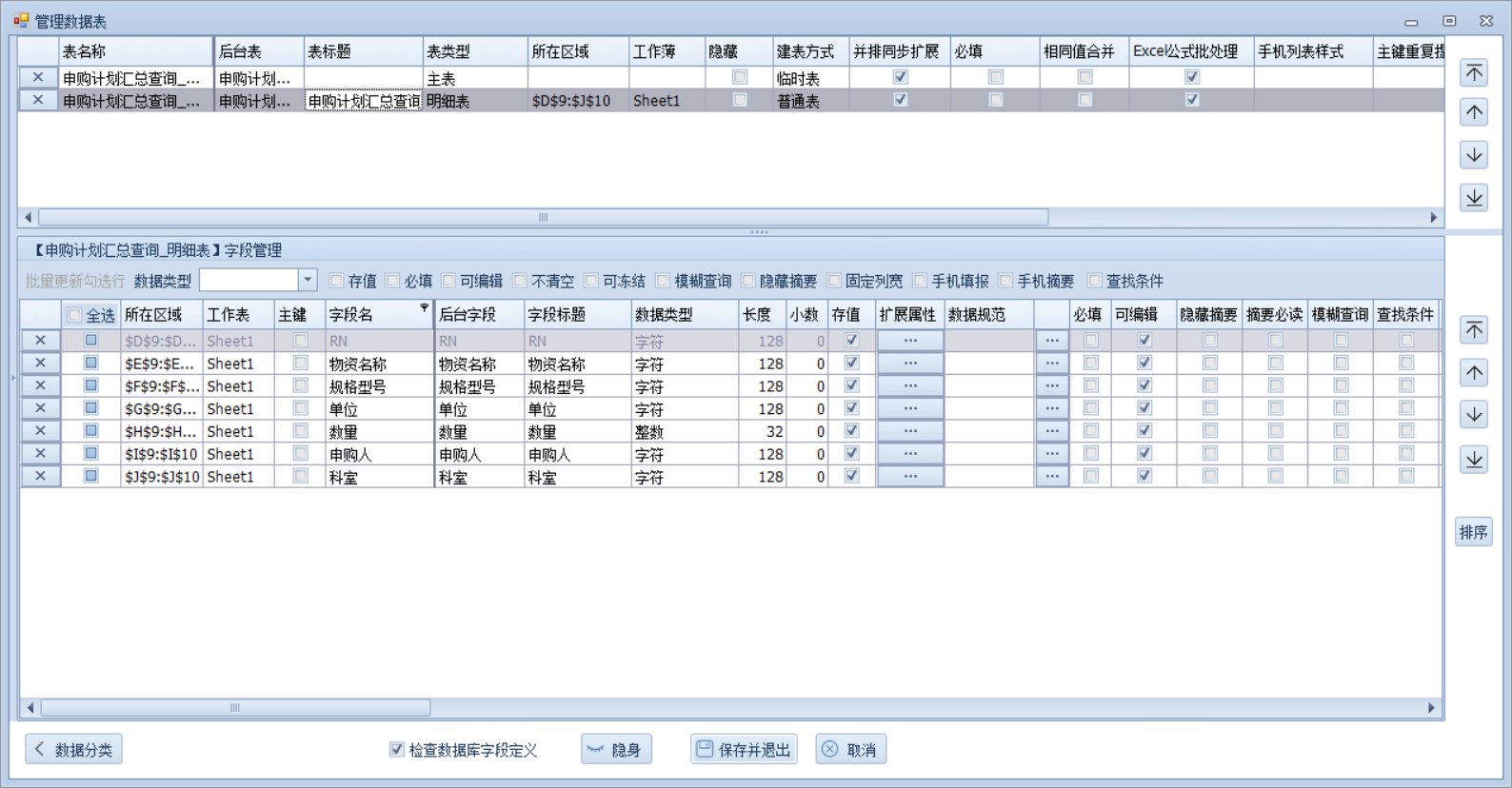Open the 数据类型 dropdown
1512x788 pixels.
point(307,280)
